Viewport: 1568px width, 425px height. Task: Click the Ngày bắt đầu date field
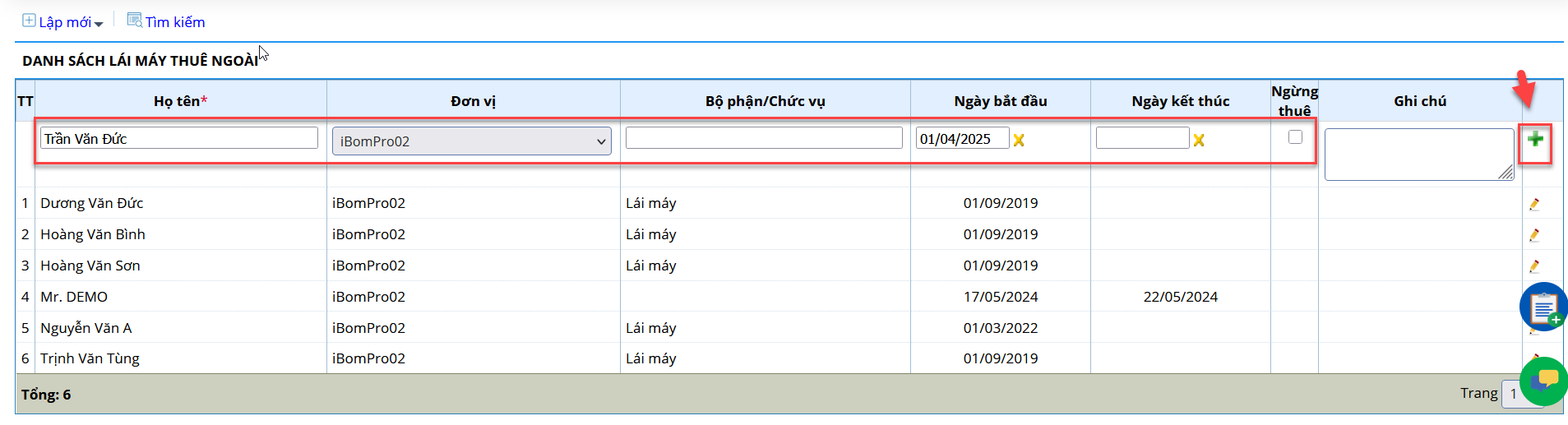click(963, 138)
